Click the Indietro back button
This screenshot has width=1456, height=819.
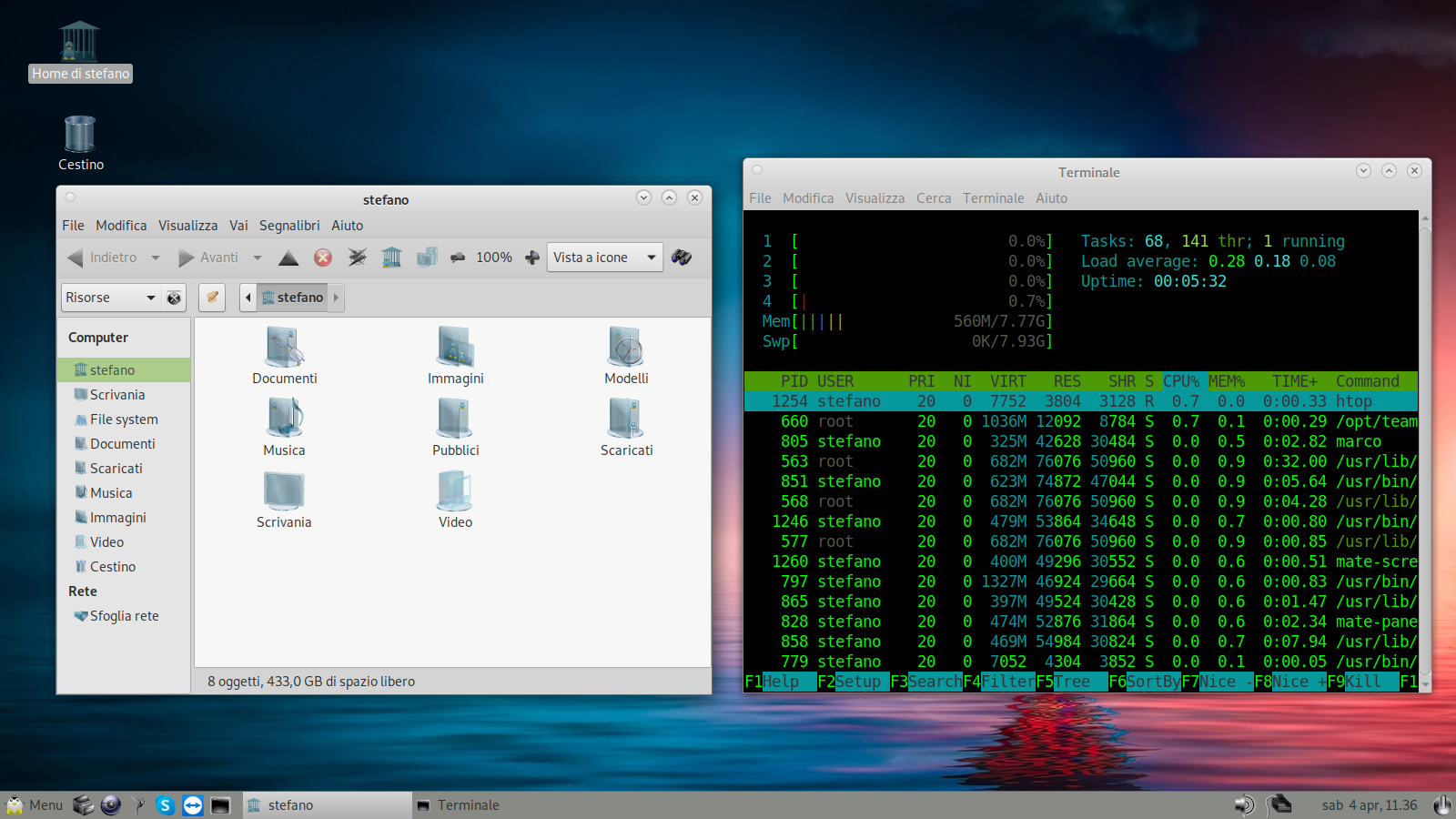tap(102, 258)
